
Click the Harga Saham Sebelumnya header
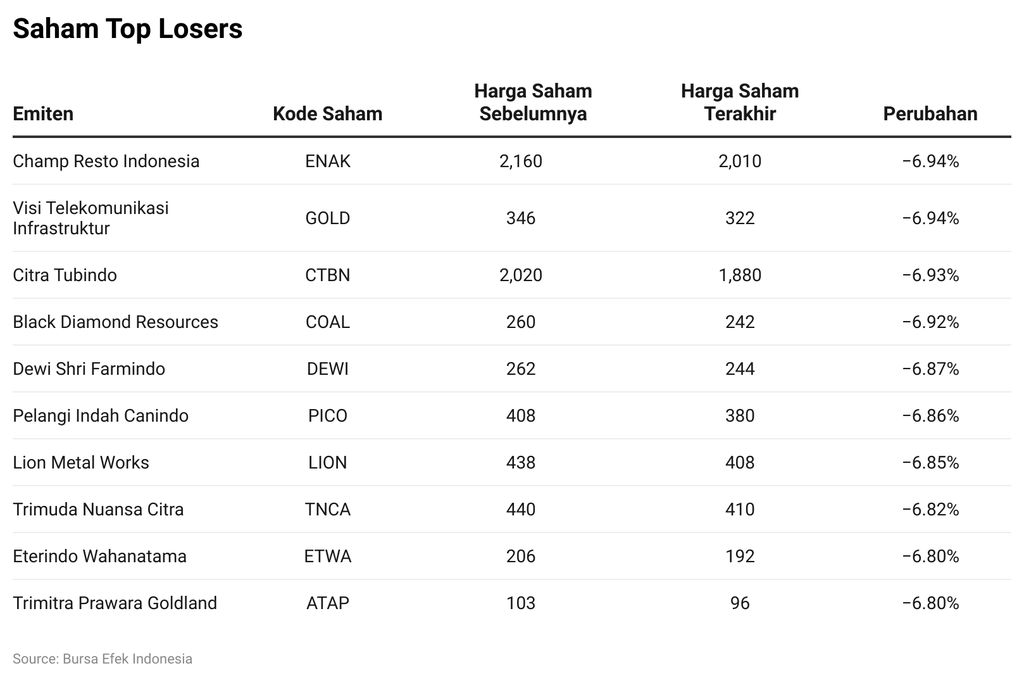point(533,103)
